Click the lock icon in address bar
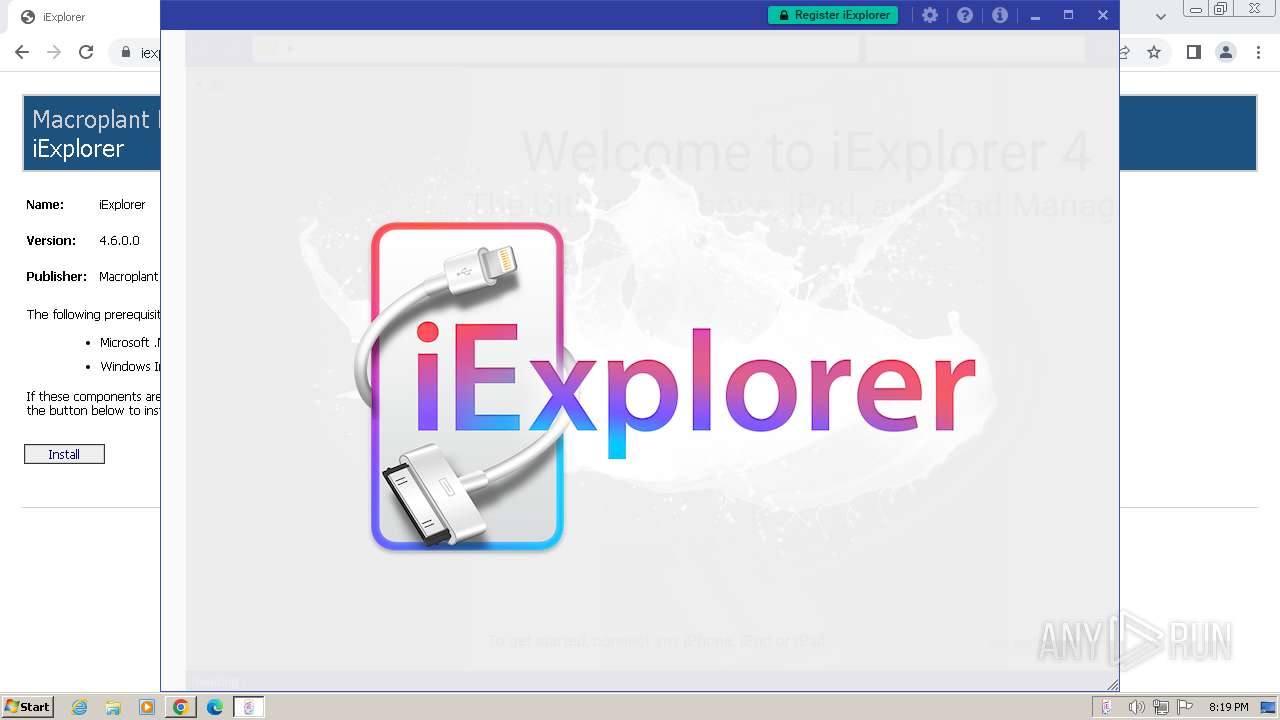The image size is (1280, 720). [x=126, y=52]
